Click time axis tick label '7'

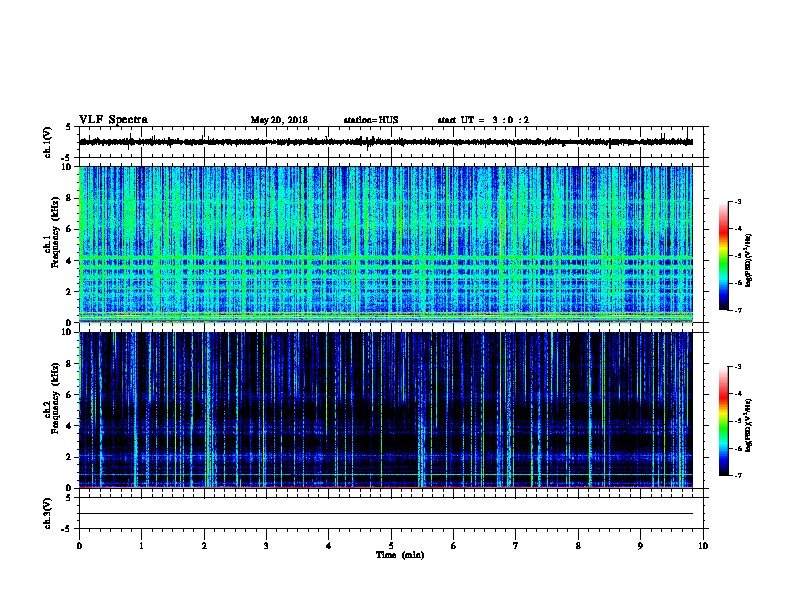pyautogui.click(x=516, y=546)
